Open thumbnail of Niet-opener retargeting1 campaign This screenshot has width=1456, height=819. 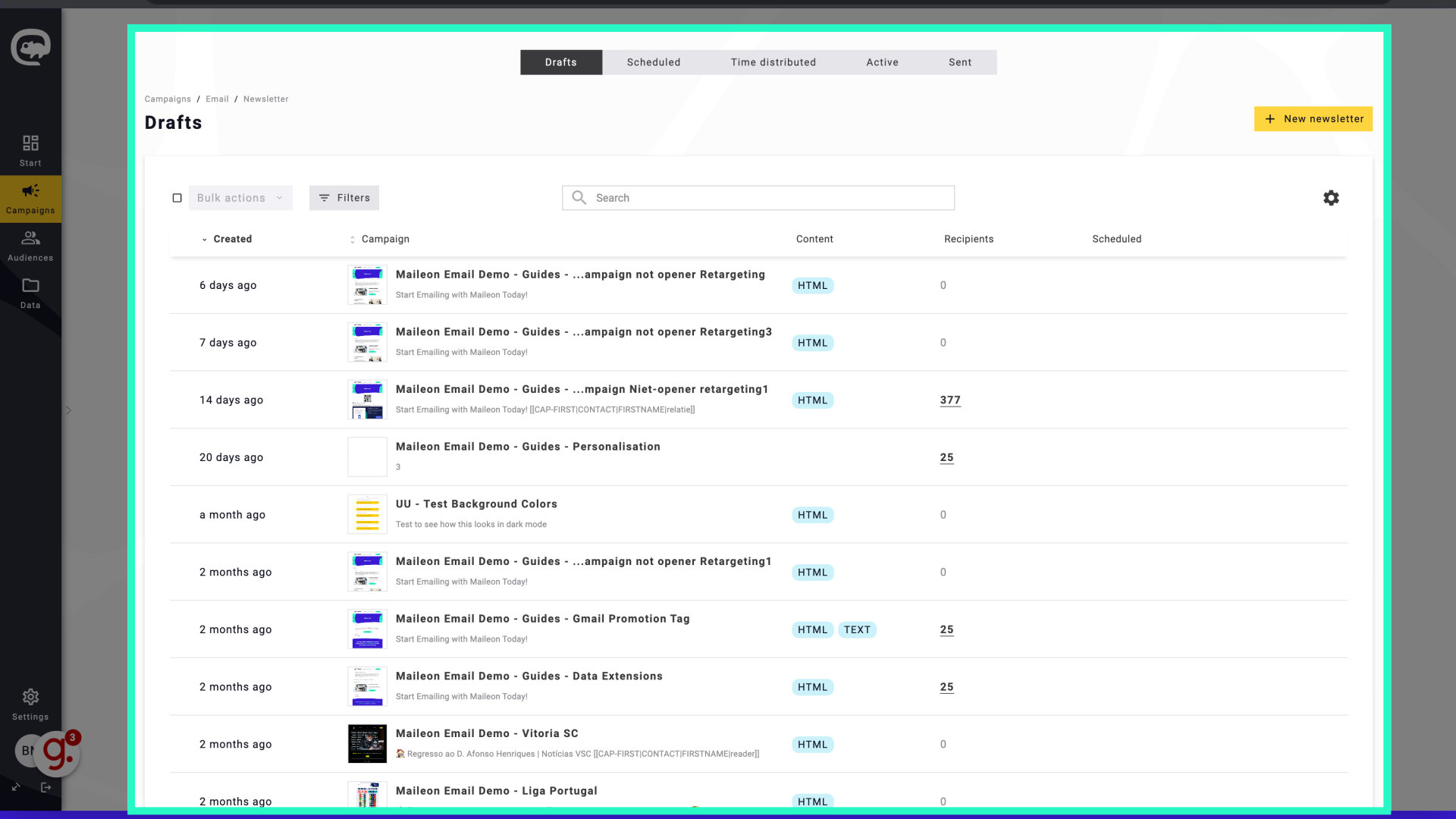(x=368, y=400)
